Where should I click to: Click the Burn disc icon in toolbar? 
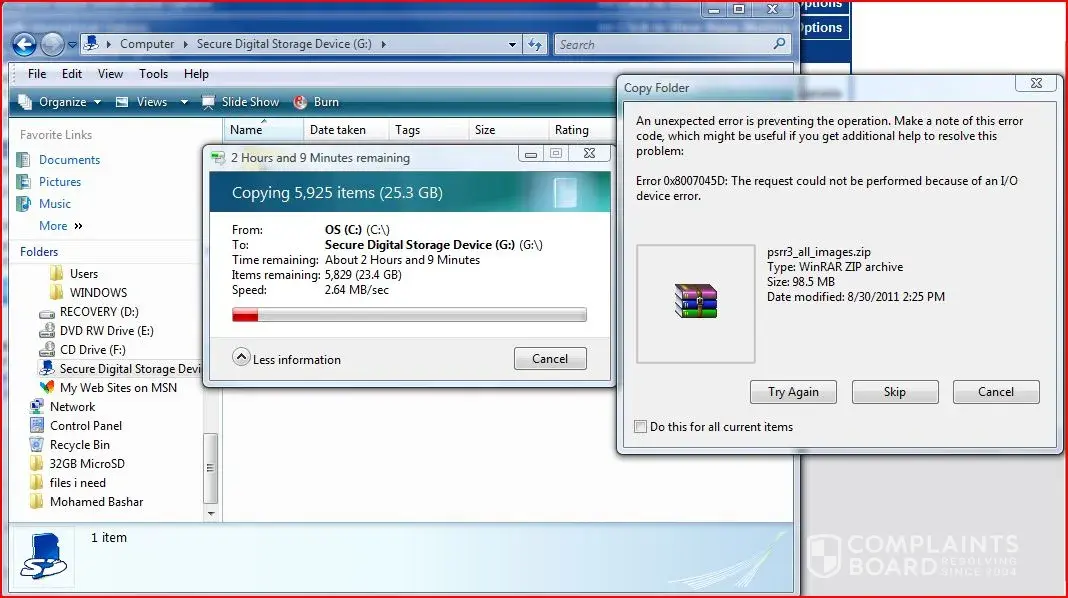(x=300, y=102)
